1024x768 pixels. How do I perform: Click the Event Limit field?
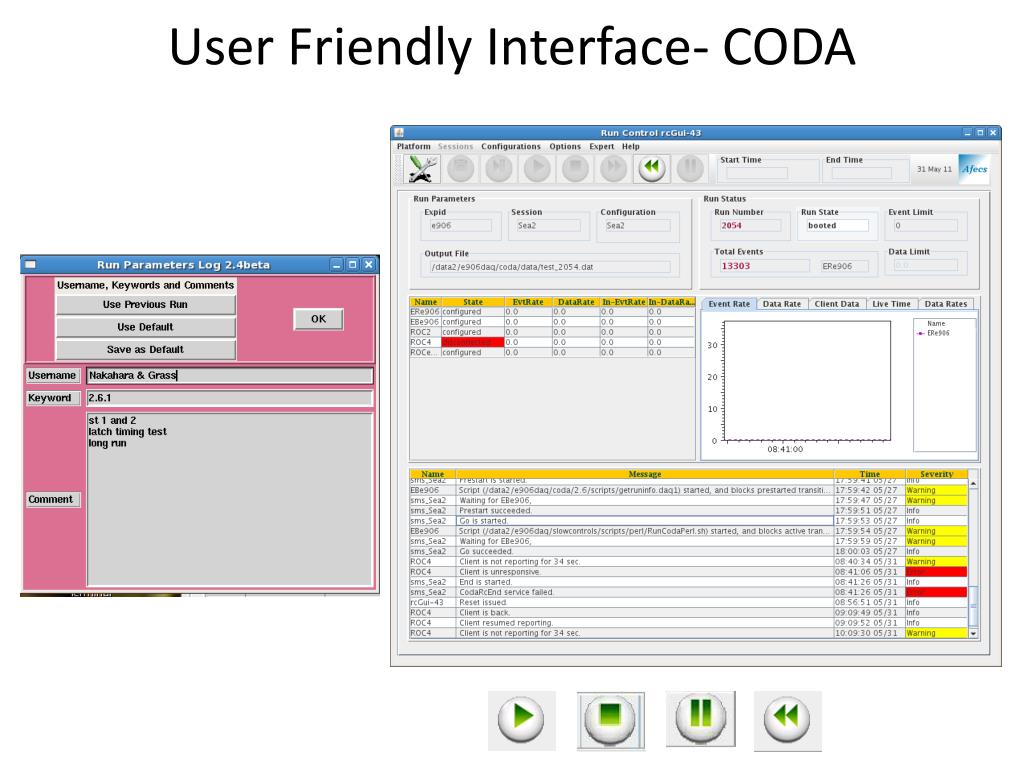(924, 225)
